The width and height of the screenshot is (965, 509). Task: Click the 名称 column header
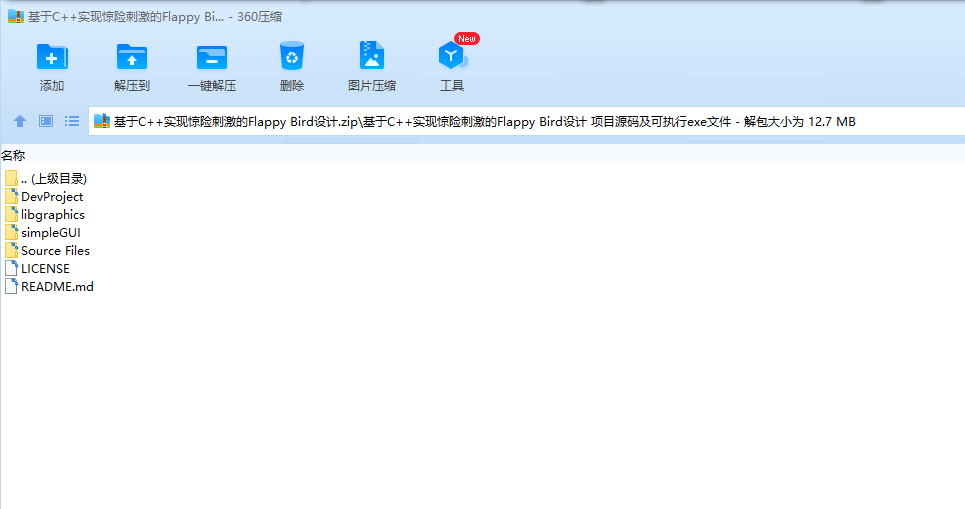(14, 156)
